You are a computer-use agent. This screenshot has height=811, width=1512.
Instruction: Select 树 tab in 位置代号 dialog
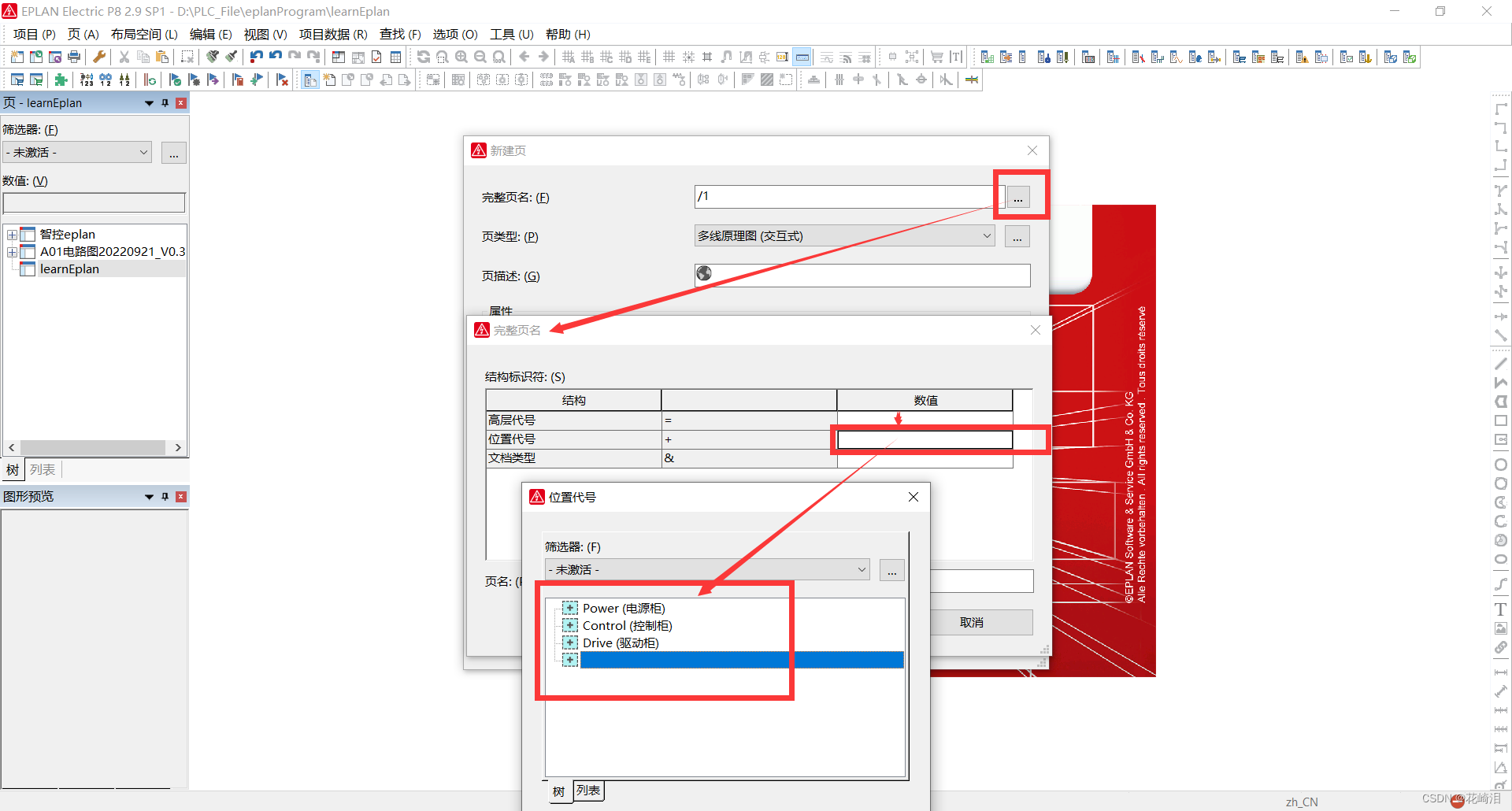coord(558,791)
